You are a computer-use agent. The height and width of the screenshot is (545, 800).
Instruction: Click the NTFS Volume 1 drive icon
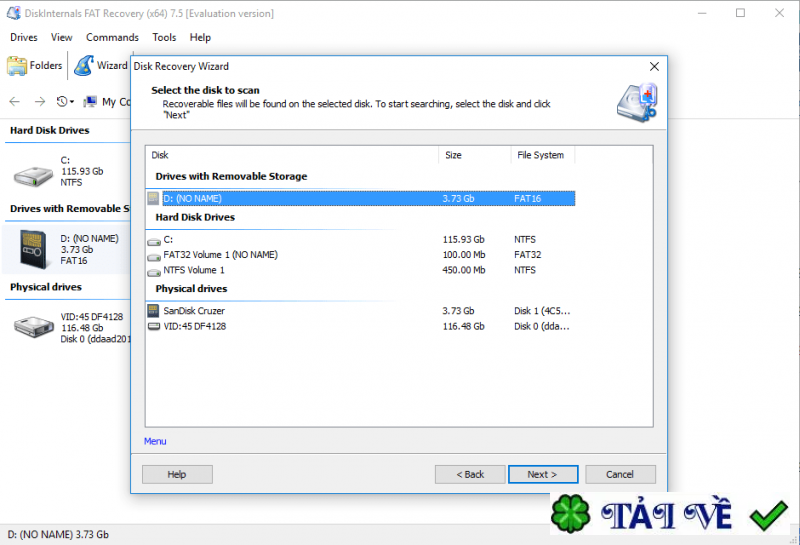[154, 271]
